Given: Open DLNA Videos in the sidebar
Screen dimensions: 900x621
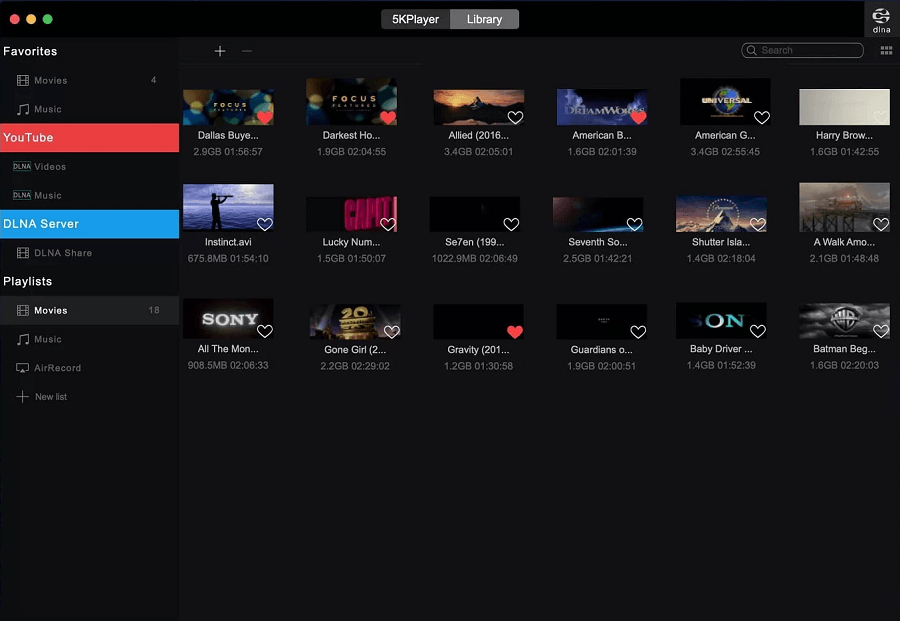Looking at the screenshot, I should (x=90, y=166).
